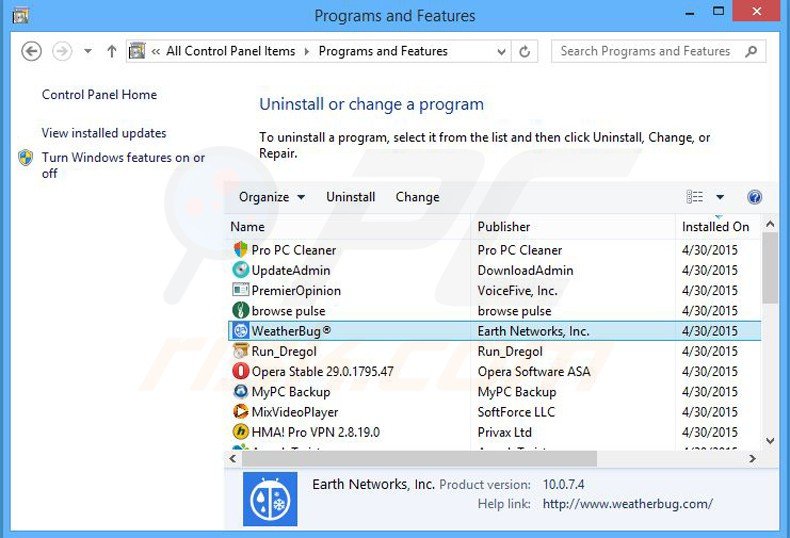
Task: Sort by the Name column header
Action: [x=349, y=227]
